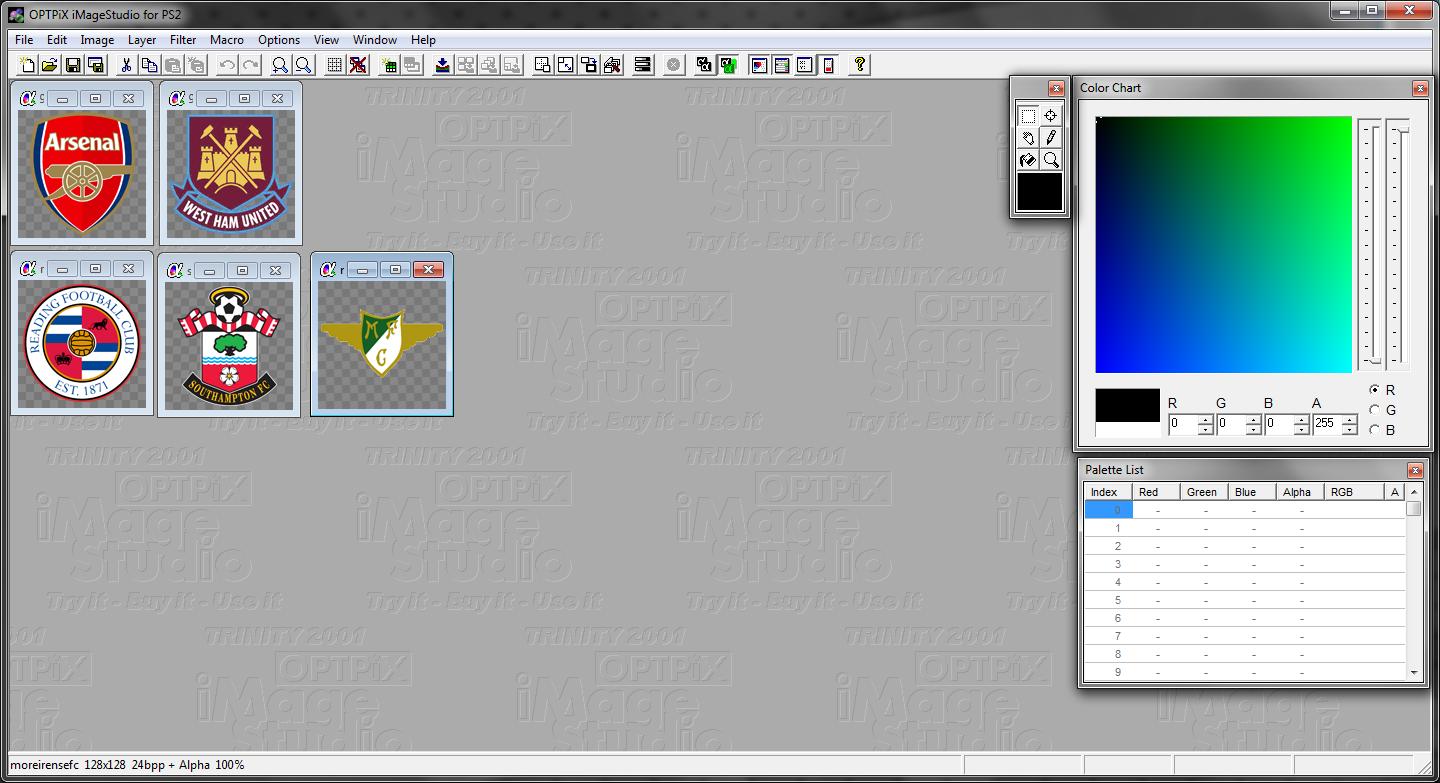
Task: Select the rectangular marquee selection tool
Action: (x=1028, y=116)
